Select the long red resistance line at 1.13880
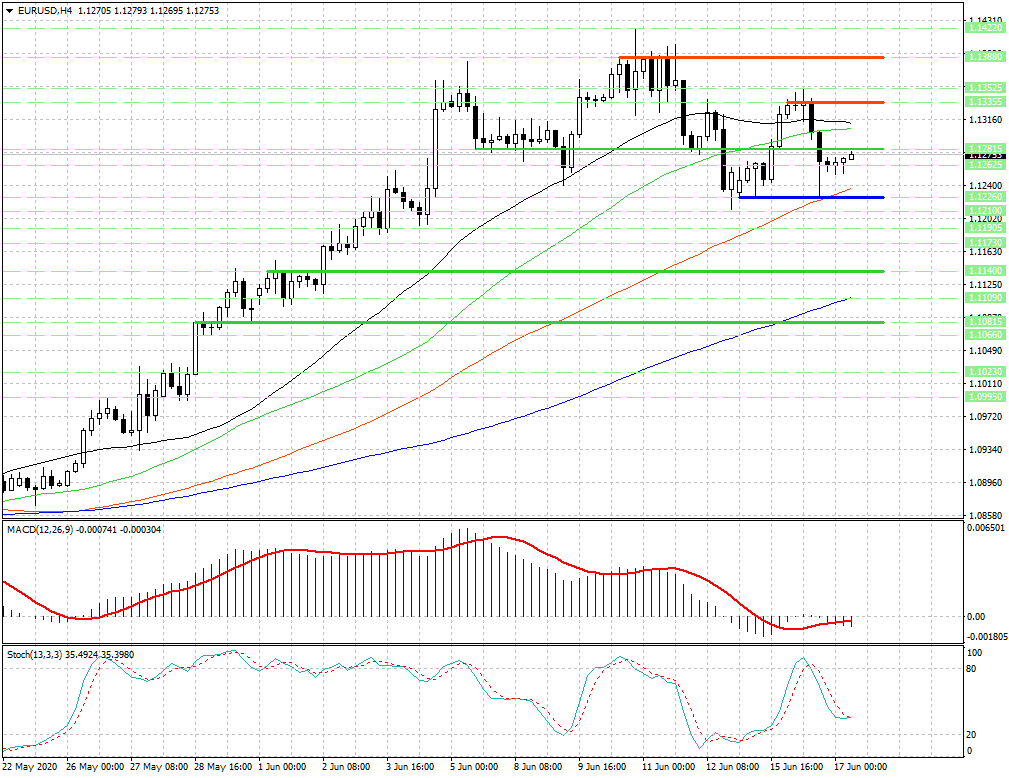 pos(751,57)
